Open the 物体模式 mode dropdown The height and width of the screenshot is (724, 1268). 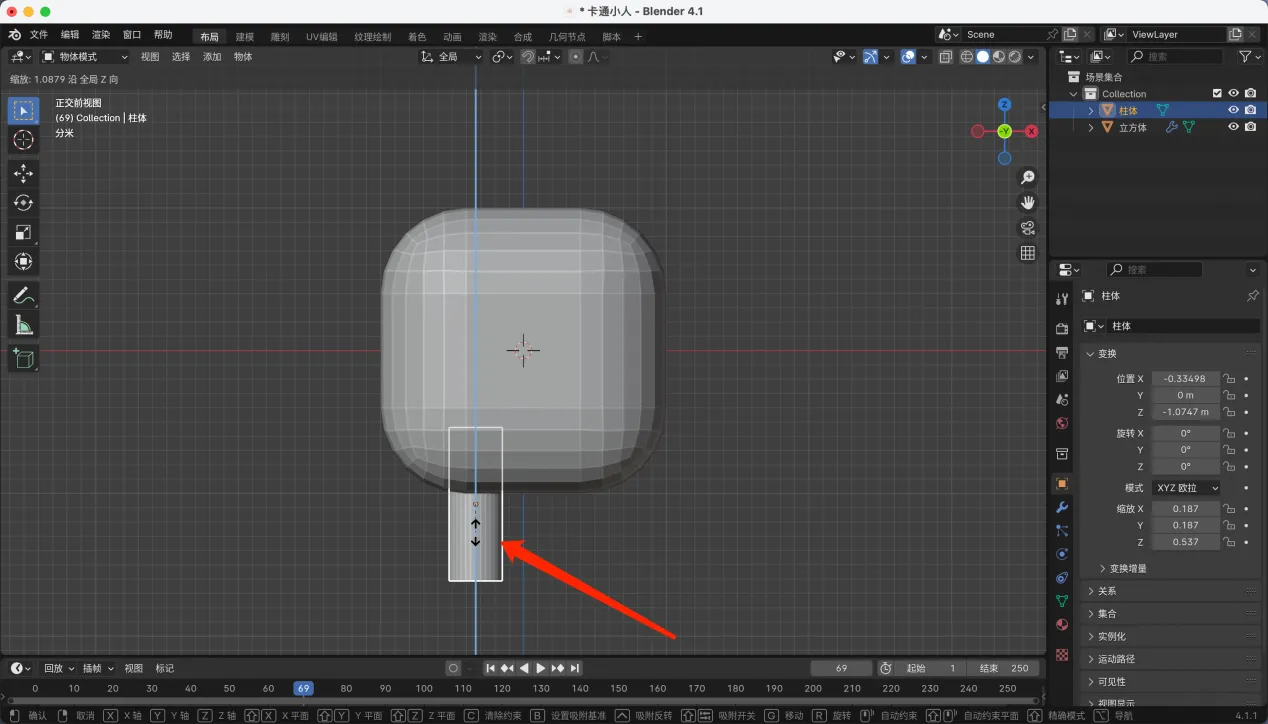tap(85, 57)
